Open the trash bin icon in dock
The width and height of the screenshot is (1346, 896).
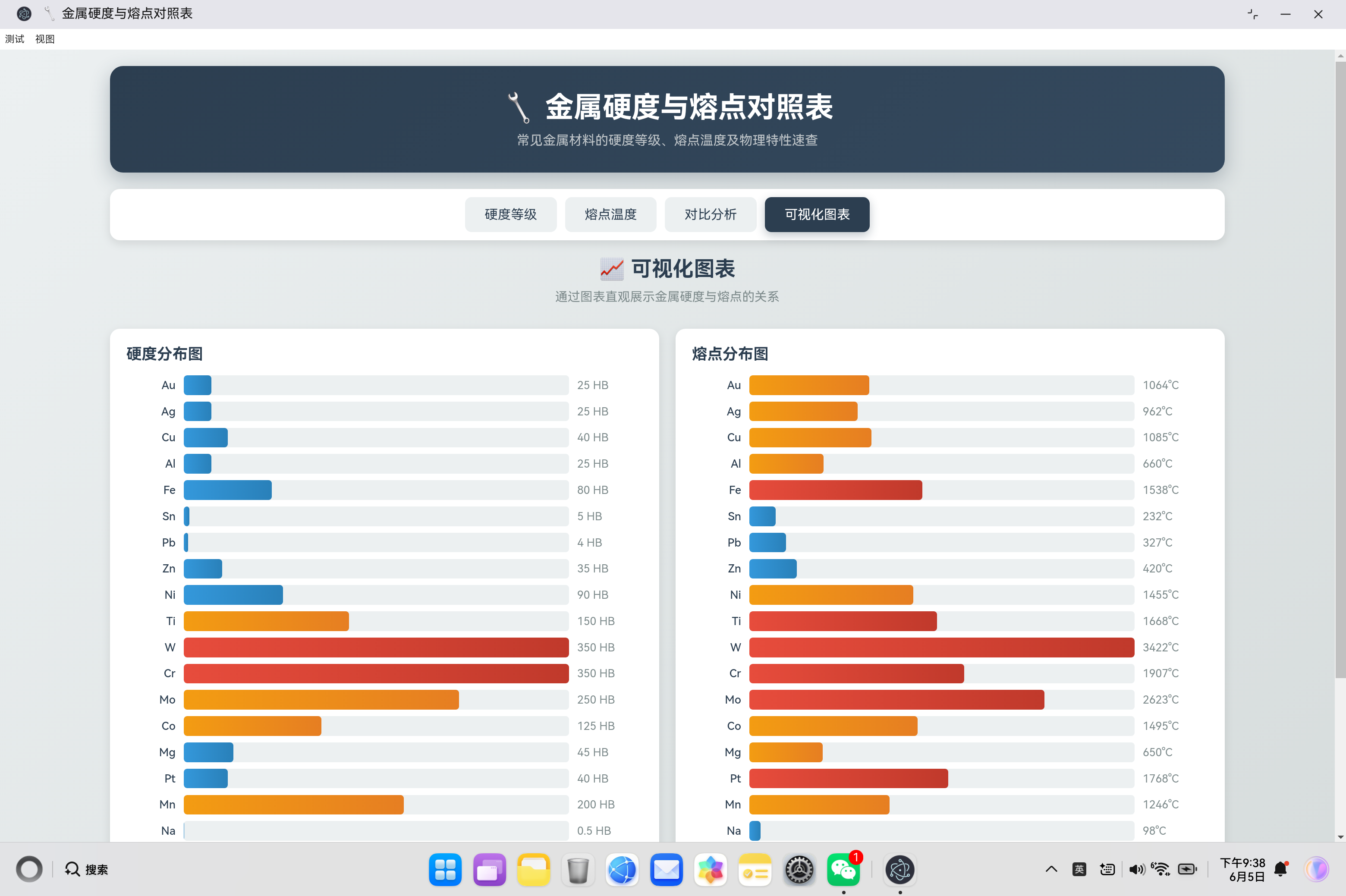coord(578,869)
